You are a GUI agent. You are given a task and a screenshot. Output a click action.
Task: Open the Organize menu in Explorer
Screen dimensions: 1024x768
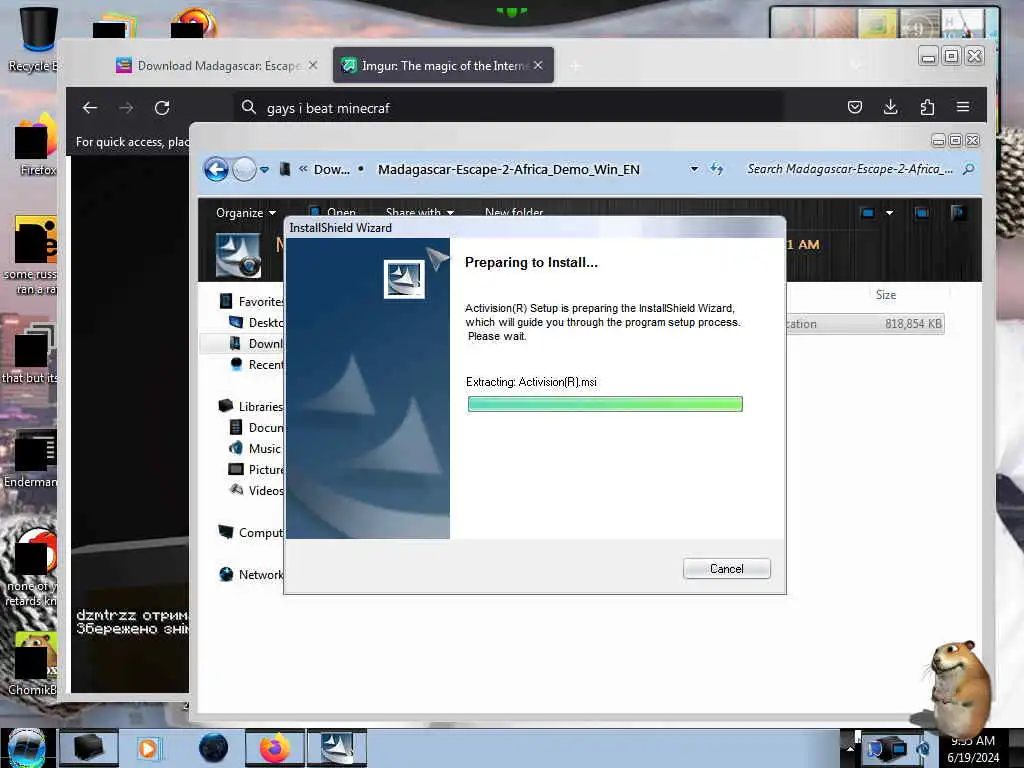coord(246,213)
